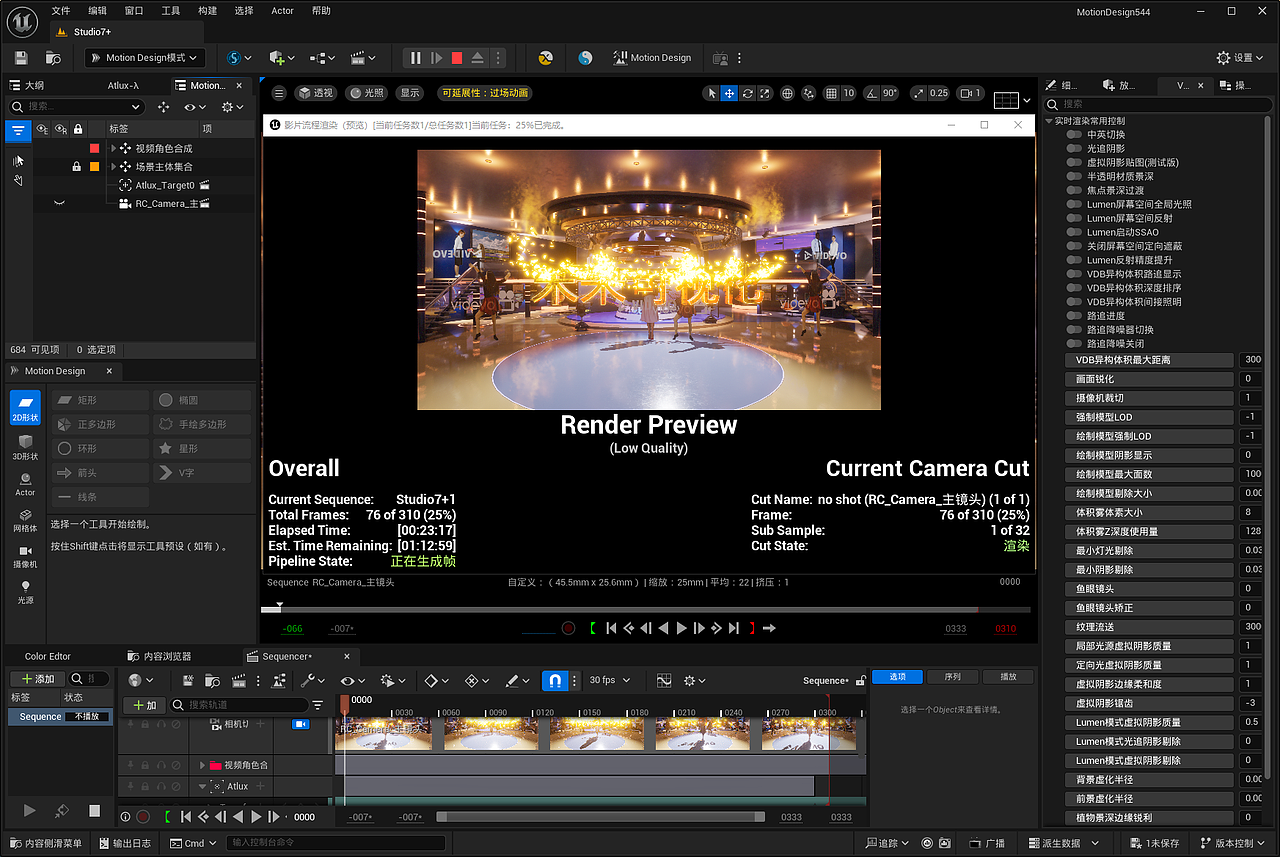The height and width of the screenshot is (857, 1280).
Task: Click the Sequencer snapping magnet icon
Action: [x=554, y=680]
